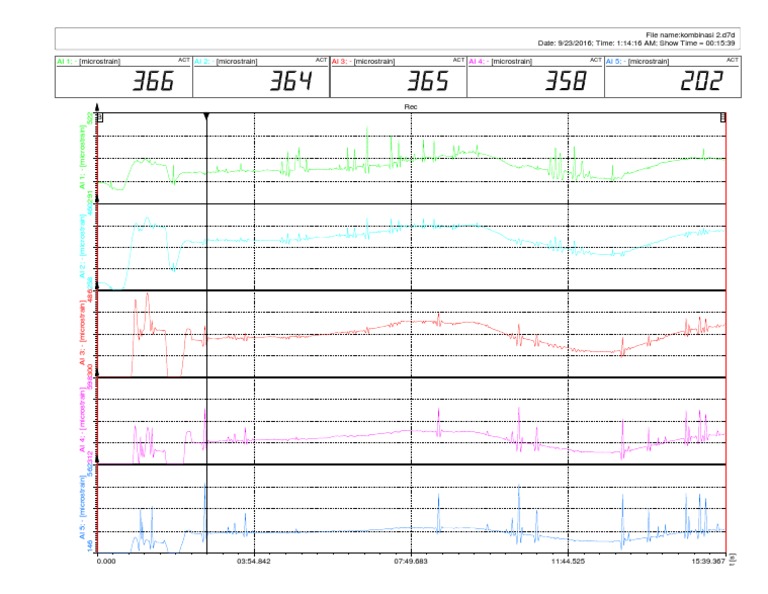Click the AI 2 digital meter value 364
Screen dimensions: 768x594
coord(290,81)
